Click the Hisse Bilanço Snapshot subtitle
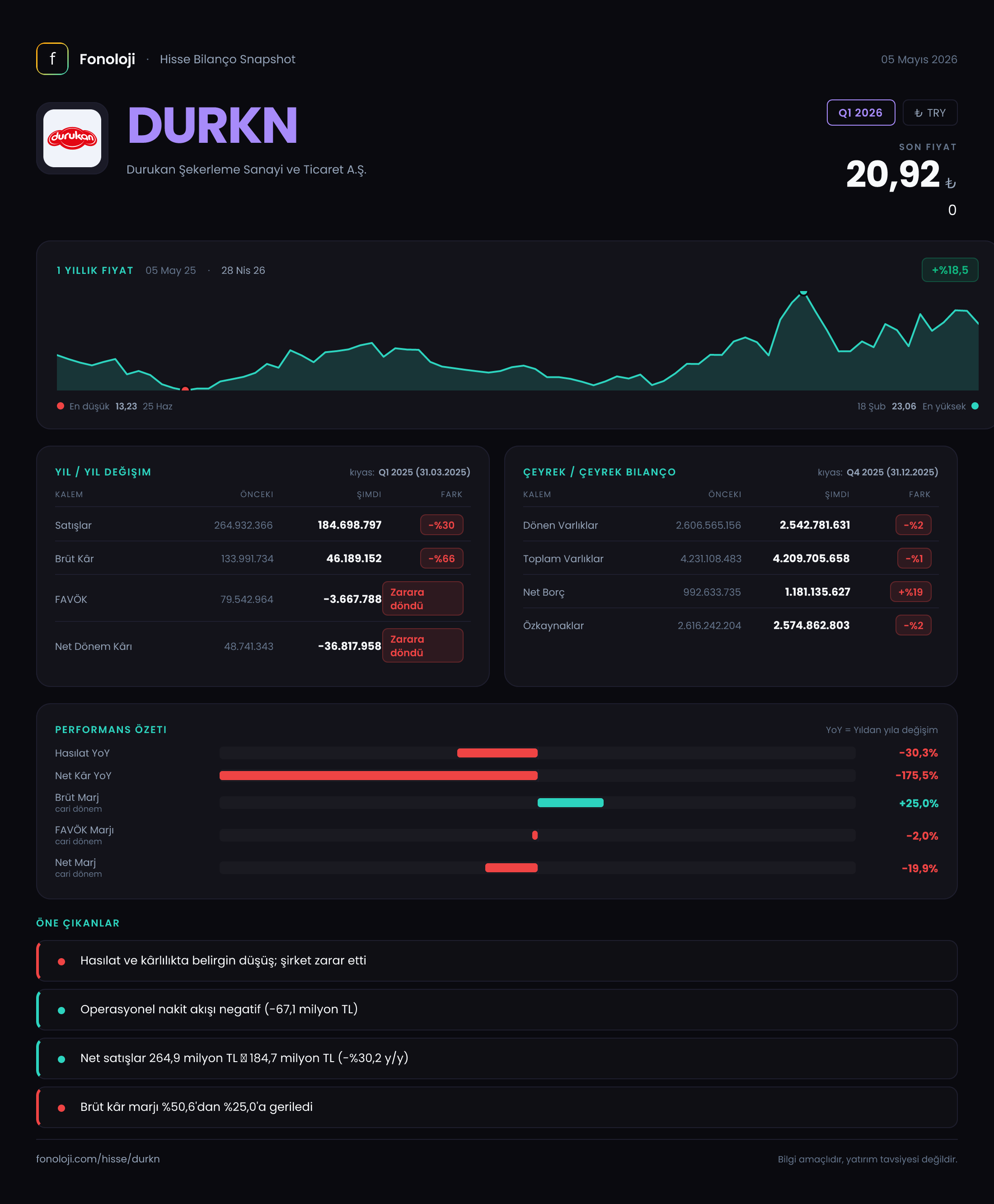This screenshot has height=1204, width=994. click(x=227, y=60)
